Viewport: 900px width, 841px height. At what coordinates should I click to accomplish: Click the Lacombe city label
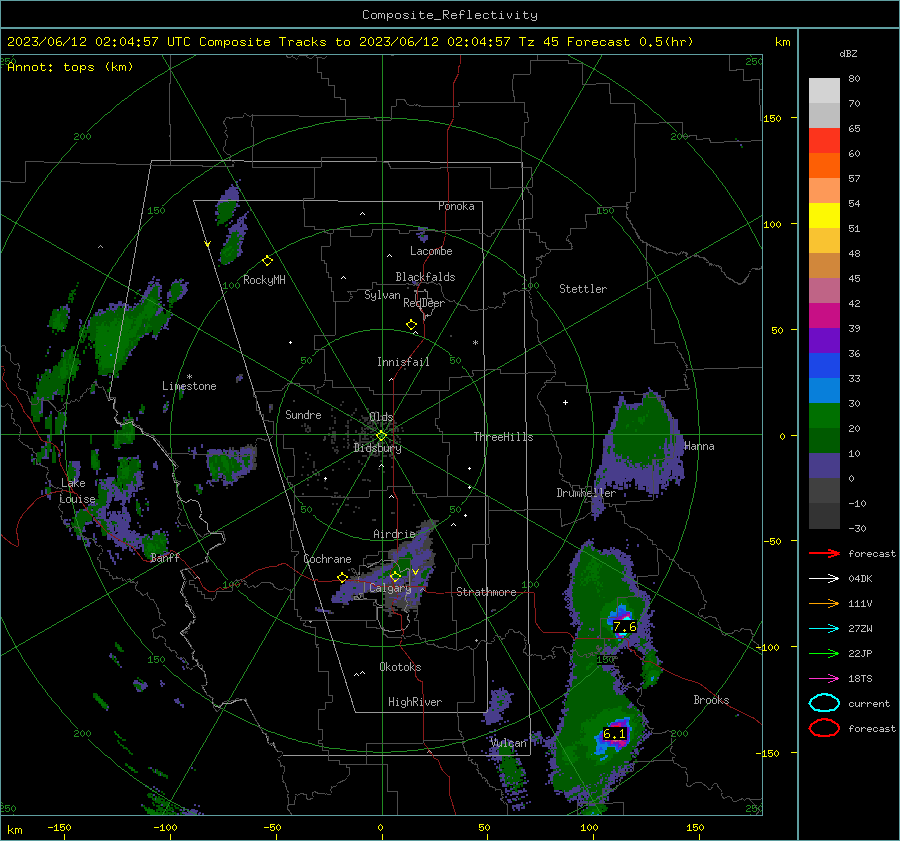pyautogui.click(x=431, y=251)
